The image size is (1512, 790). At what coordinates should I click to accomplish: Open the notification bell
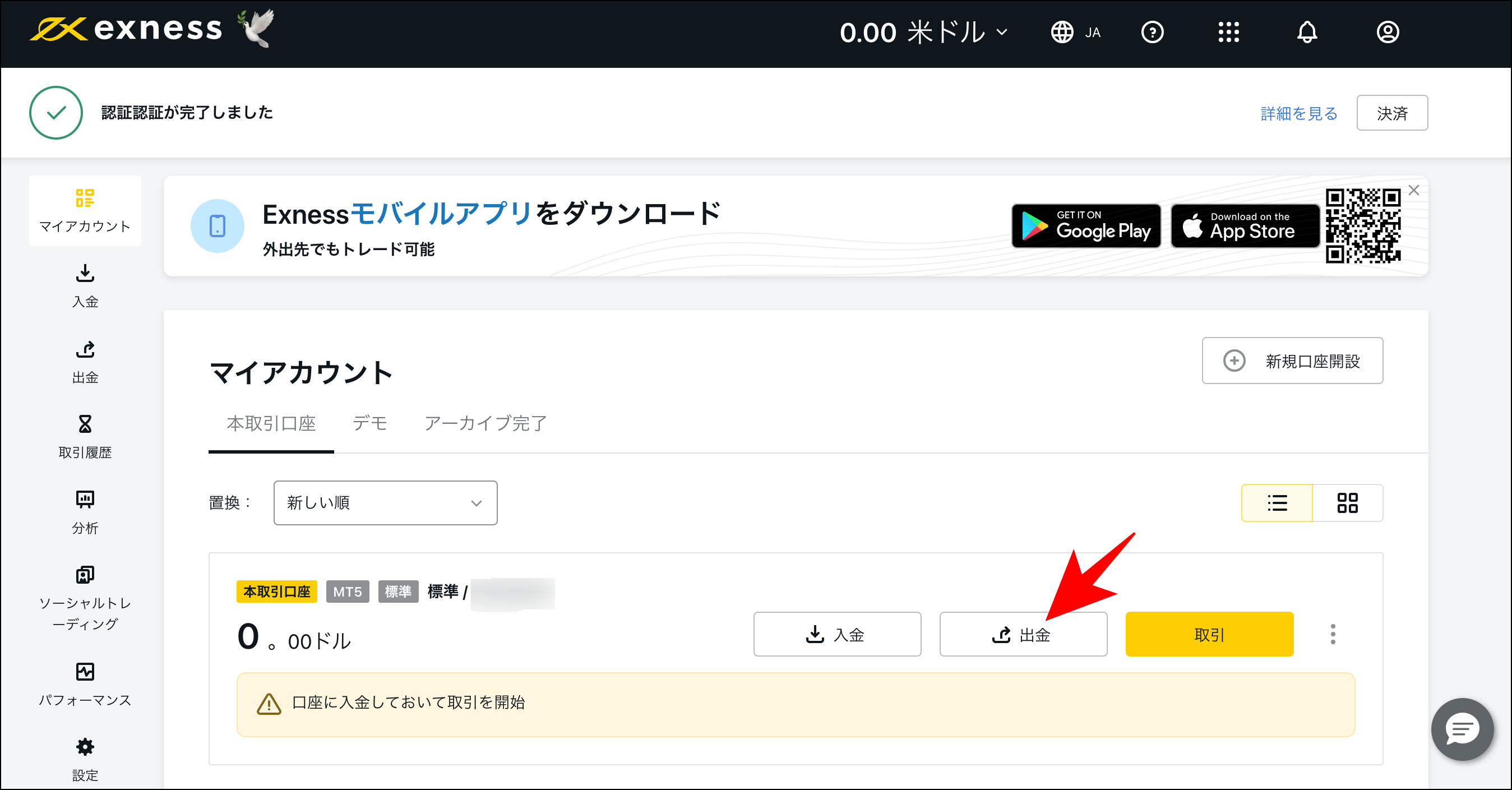tap(1307, 33)
